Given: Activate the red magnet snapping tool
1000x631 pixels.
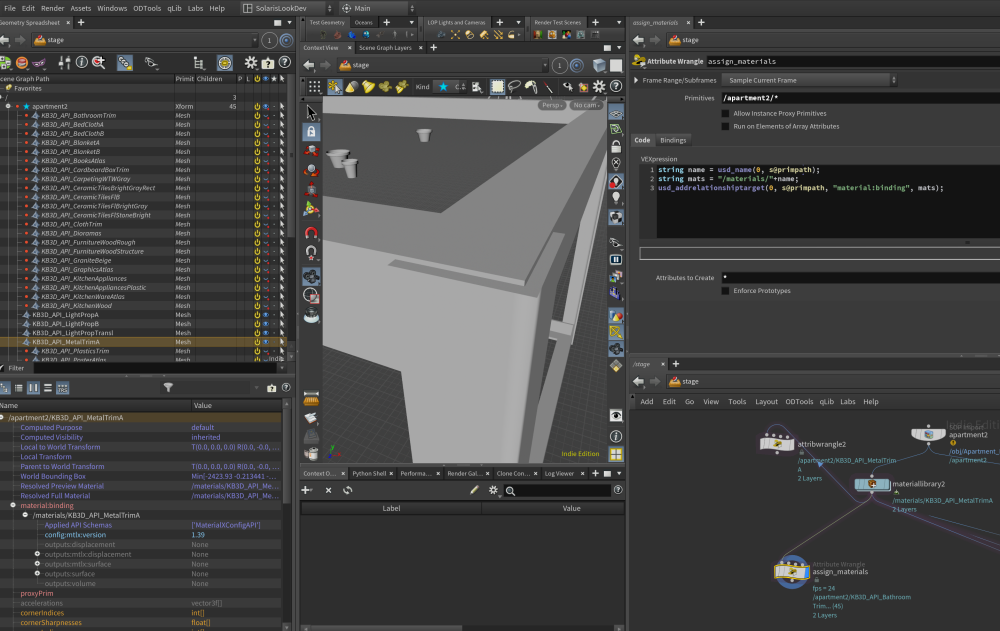Looking at the screenshot, I should click(x=311, y=233).
